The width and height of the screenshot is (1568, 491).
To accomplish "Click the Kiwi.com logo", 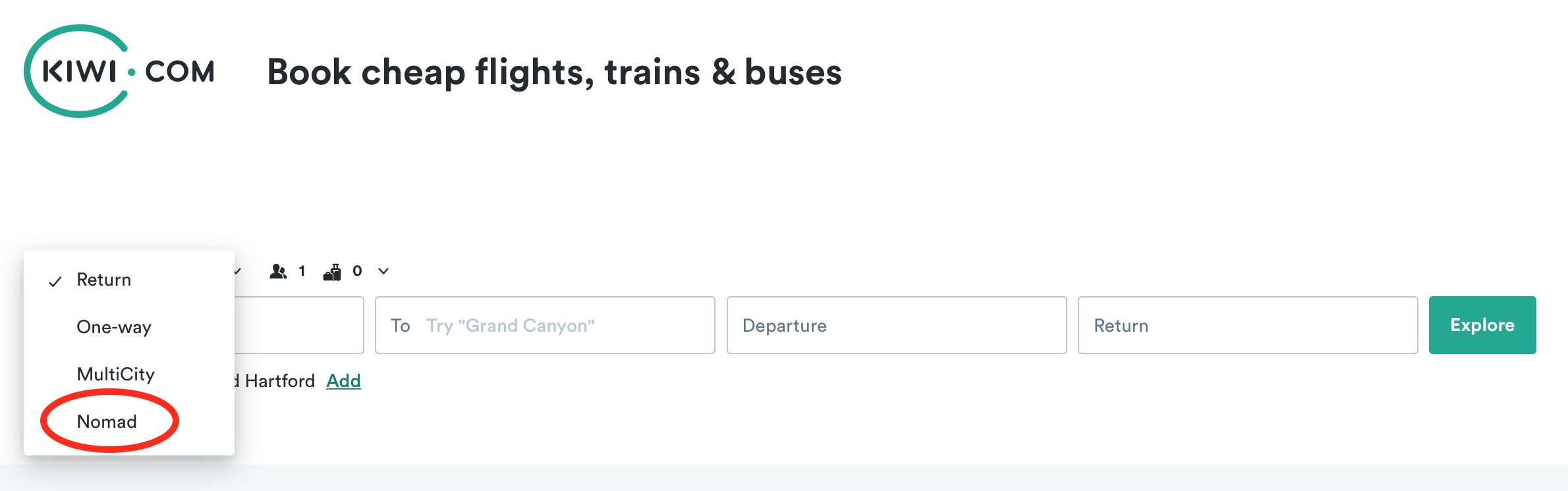I will point(119,71).
